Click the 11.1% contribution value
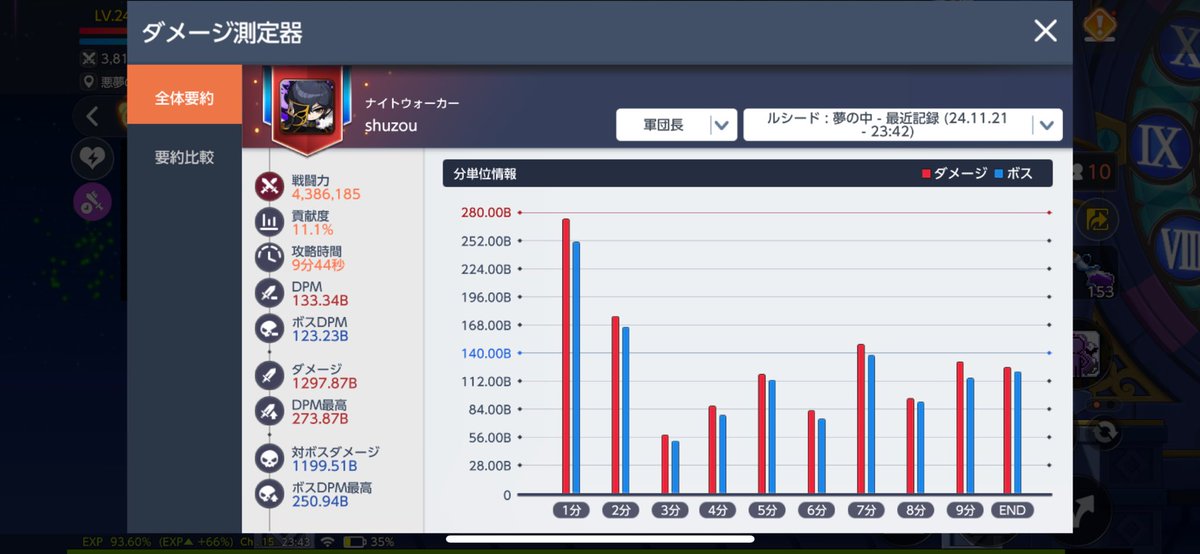Image resolution: width=1200 pixels, height=554 pixels. click(x=312, y=229)
